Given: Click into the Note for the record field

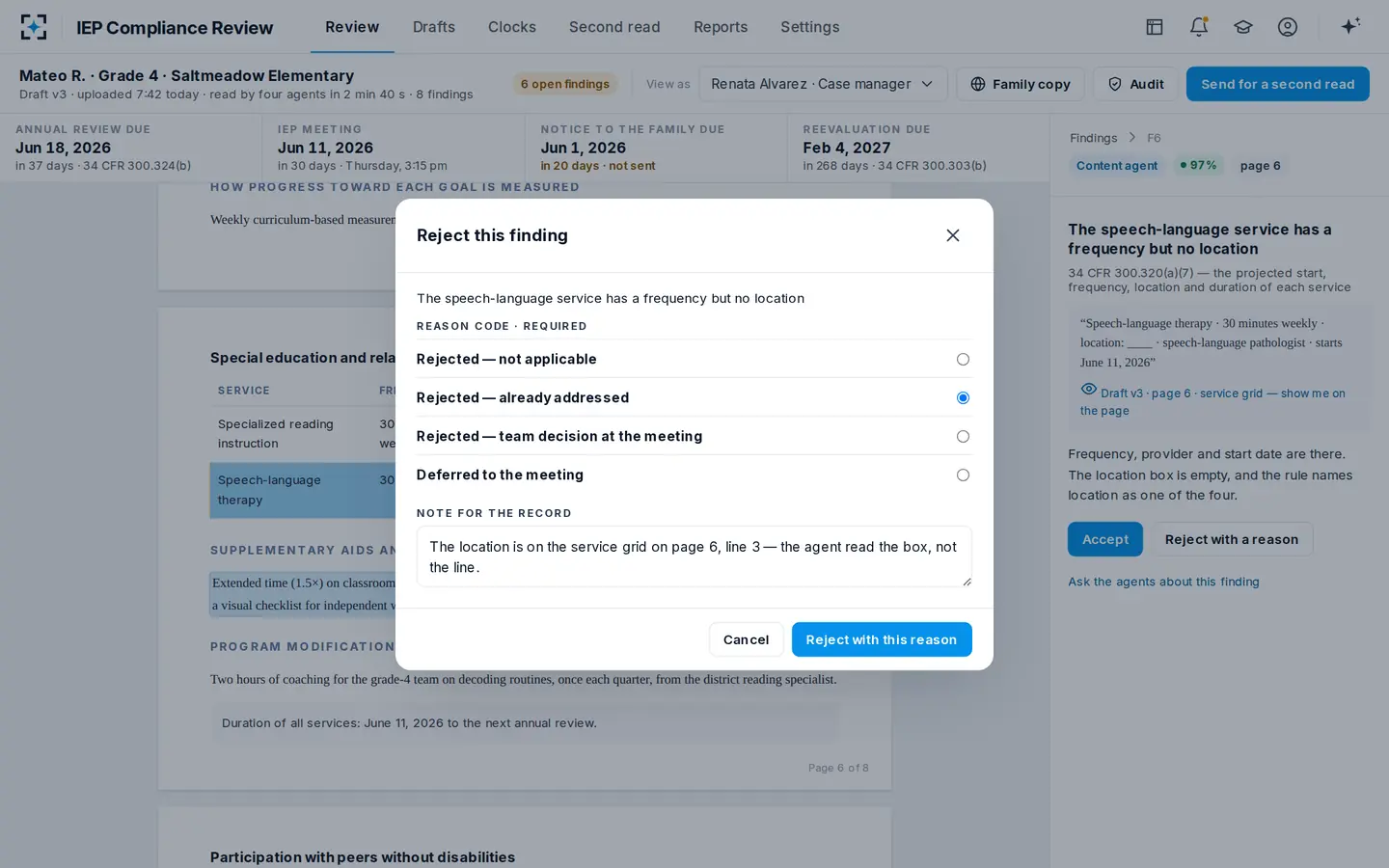Looking at the screenshot, I should click(x=694, y=556).
